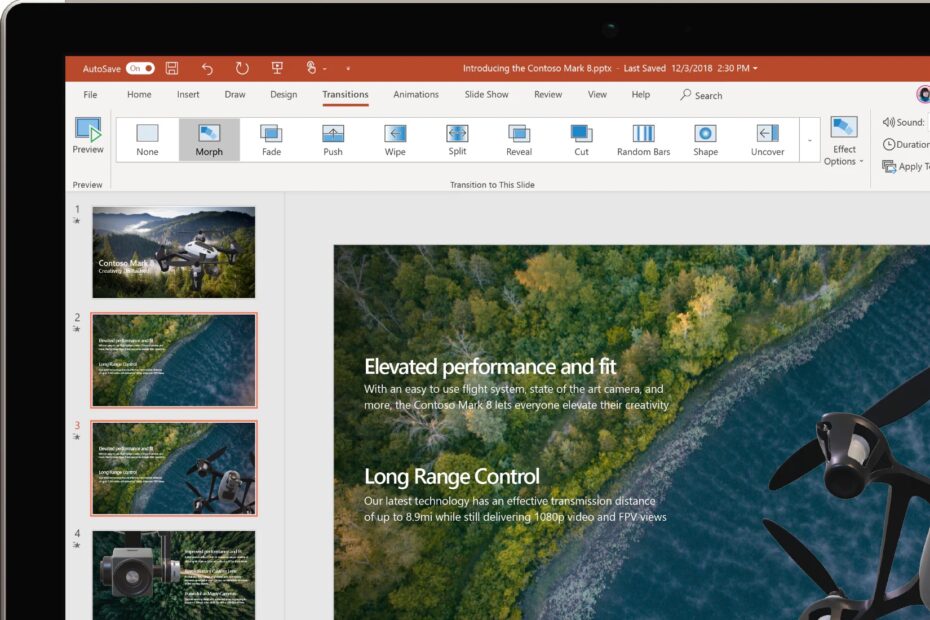Switch to the Insert tab

[188, 94]
